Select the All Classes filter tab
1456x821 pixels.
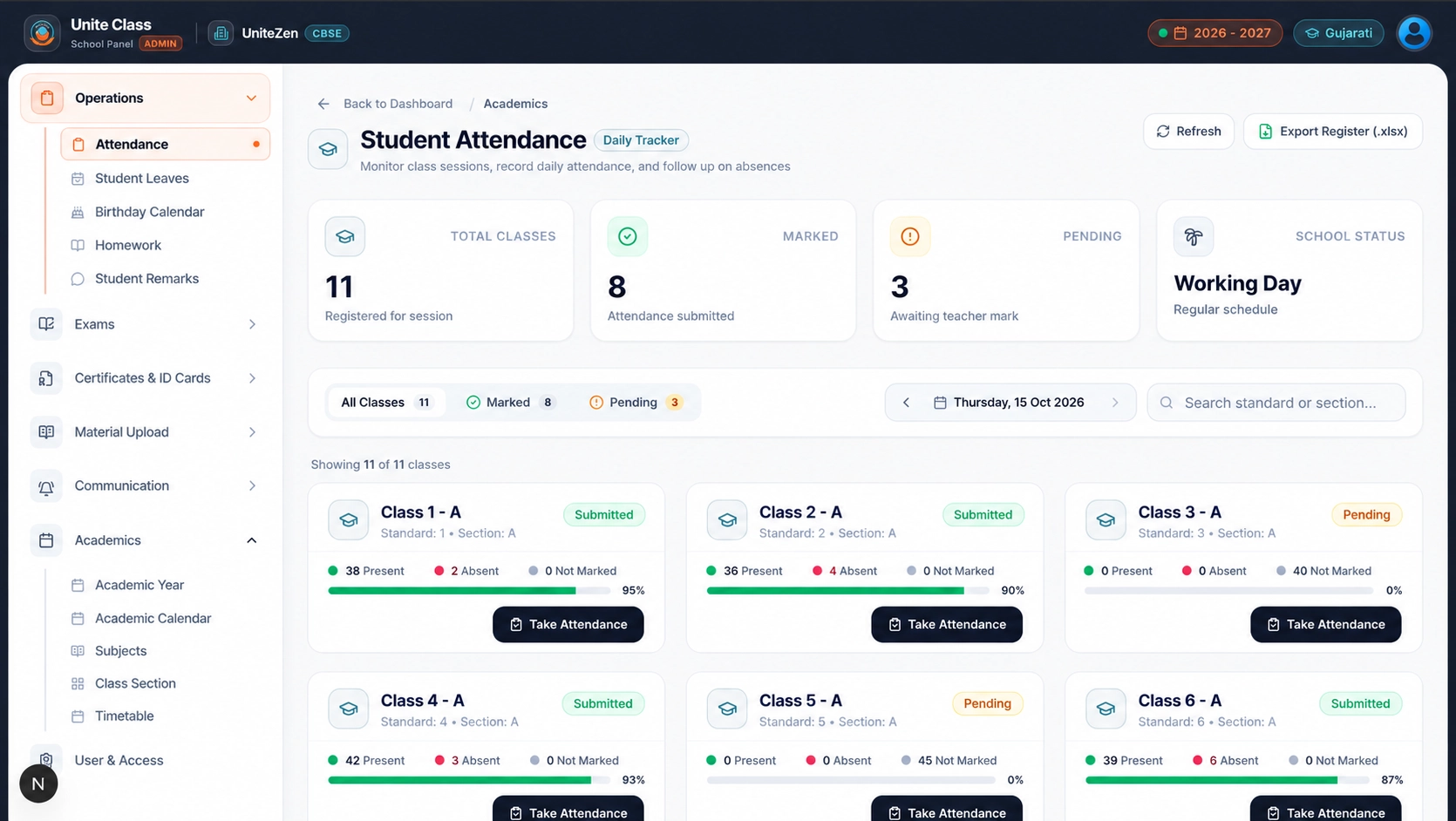[386, 403]
